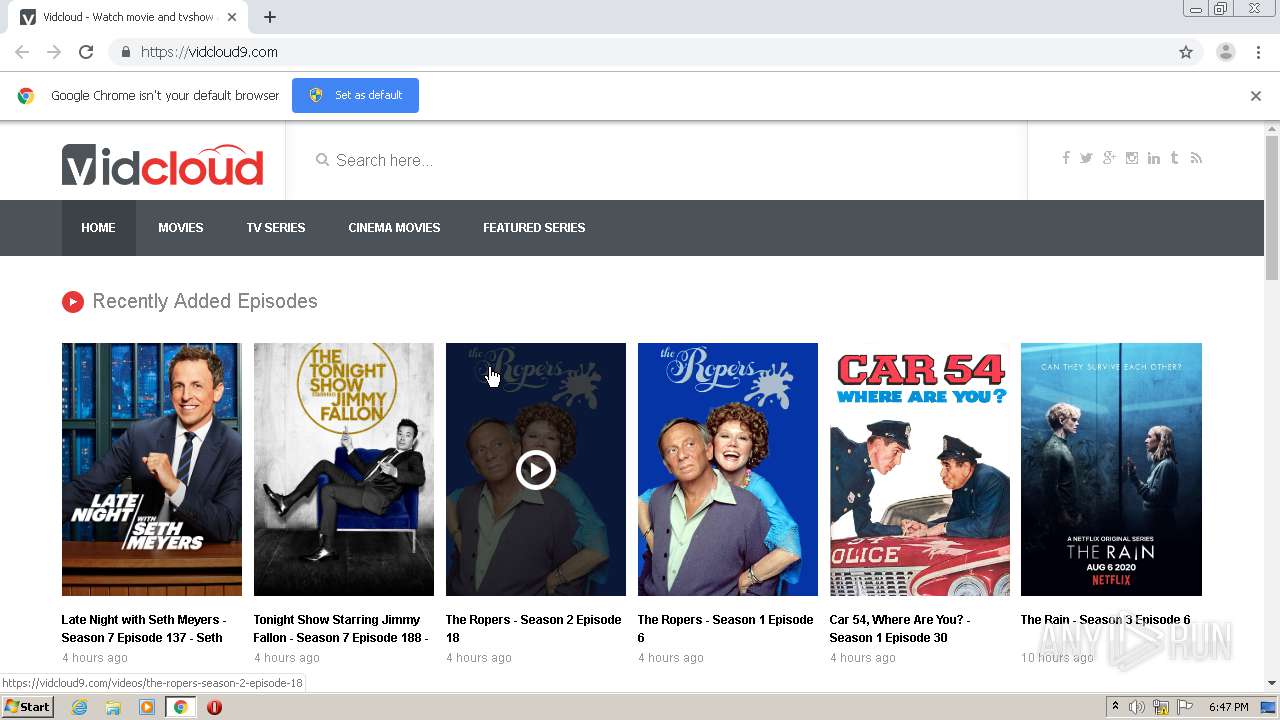Open the media player taskbar icon
The height and width of the screenshot is (720, 1280).
[147, 707]
